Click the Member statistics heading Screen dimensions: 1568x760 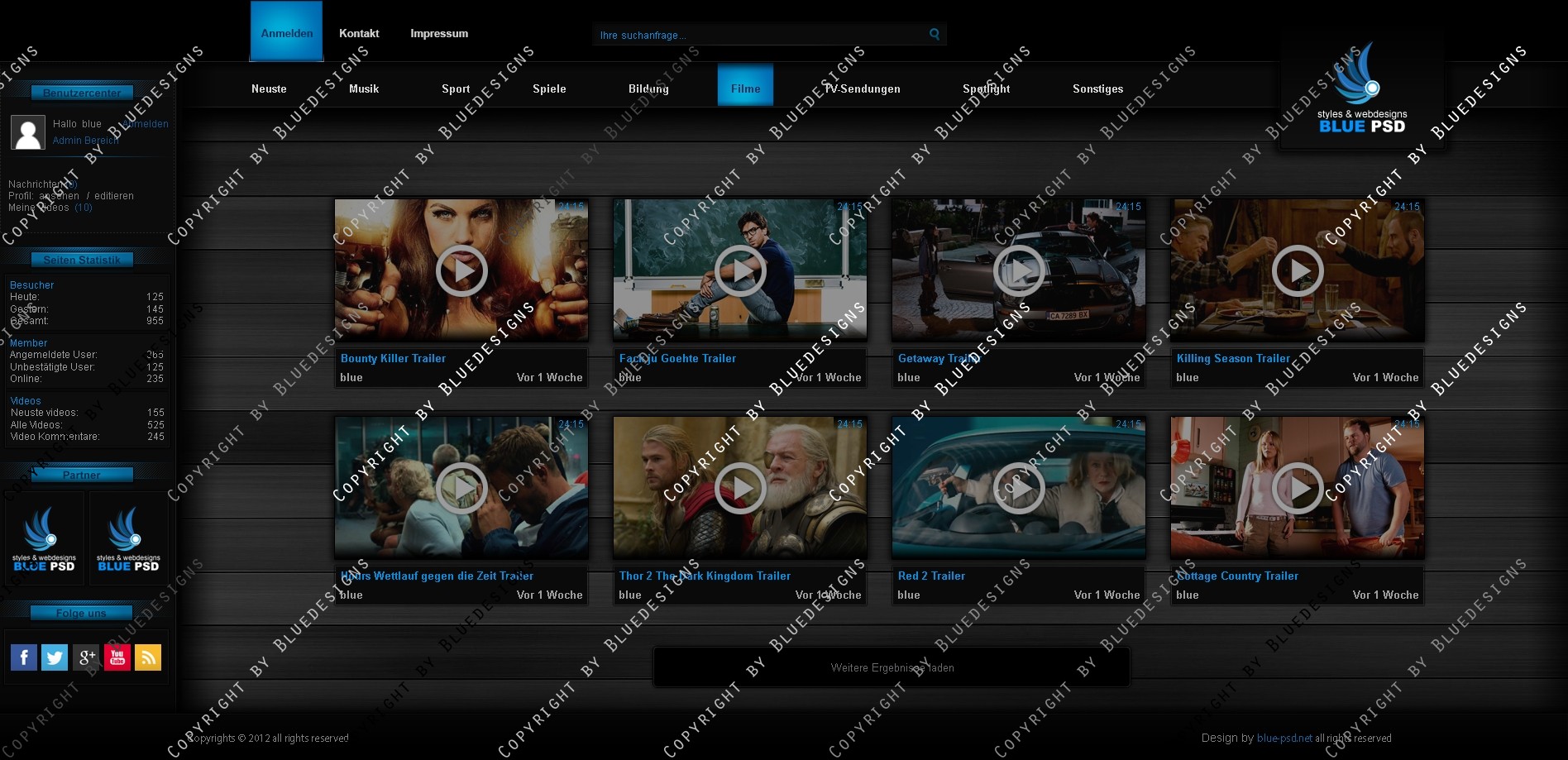pos(28,342)
